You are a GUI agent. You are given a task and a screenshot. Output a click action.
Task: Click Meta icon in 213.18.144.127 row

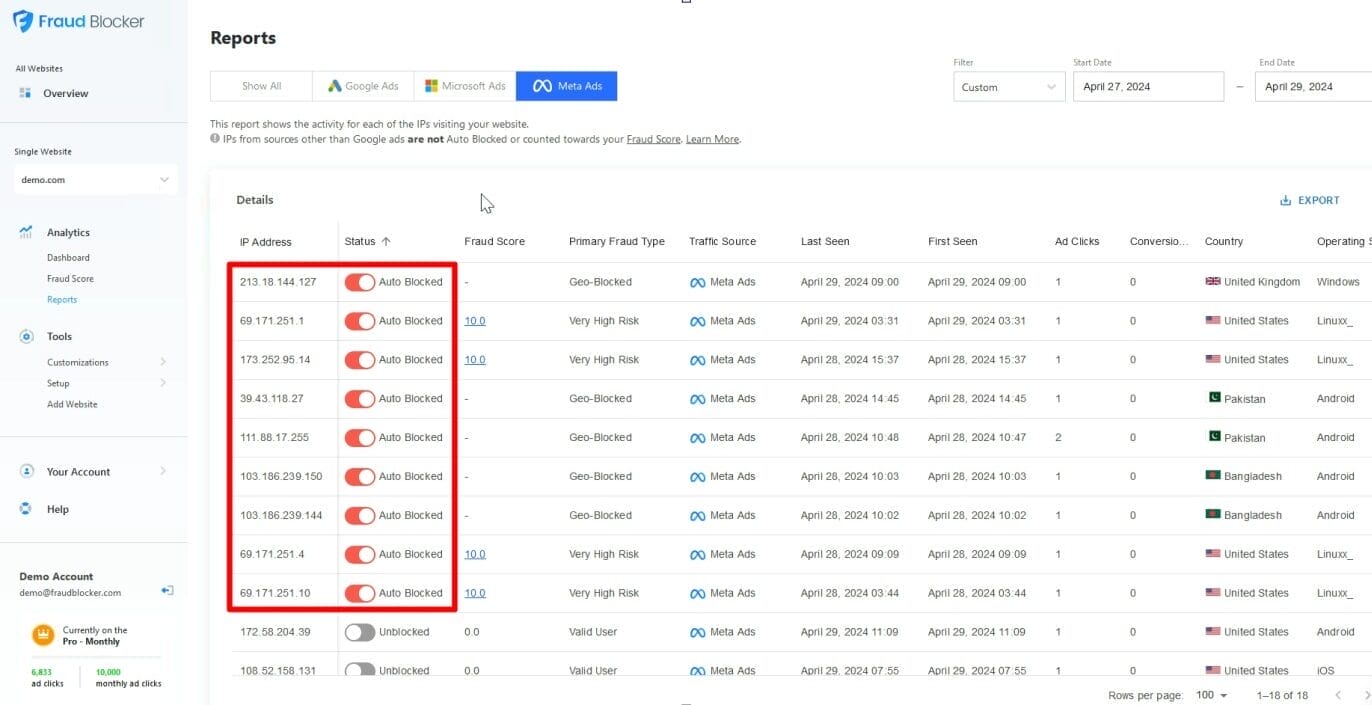pos(698,282)
